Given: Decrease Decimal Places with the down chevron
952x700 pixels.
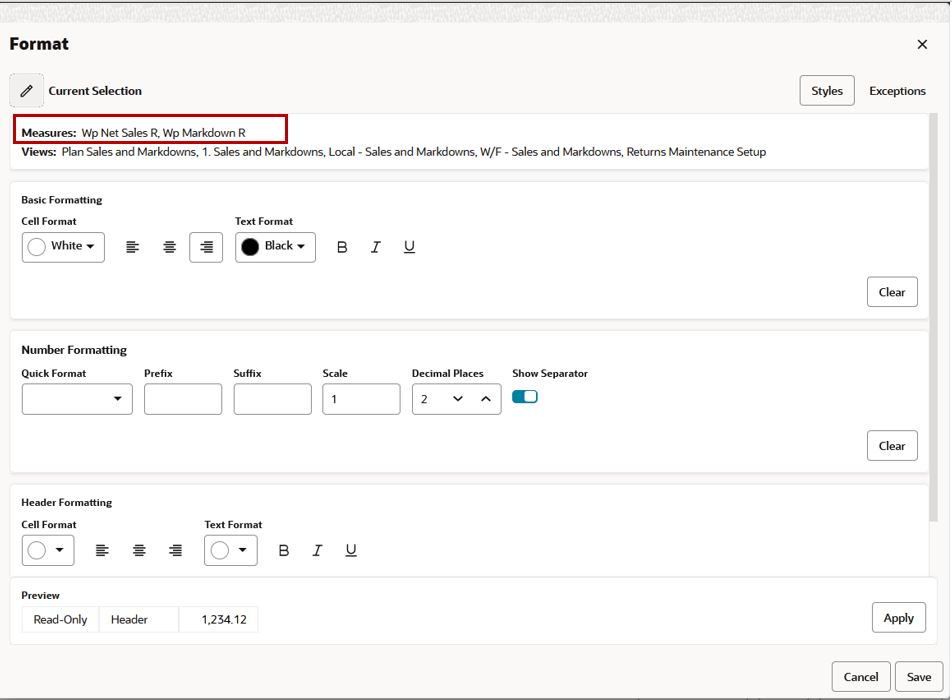Looking at the screenshot, I should [458, 399].
